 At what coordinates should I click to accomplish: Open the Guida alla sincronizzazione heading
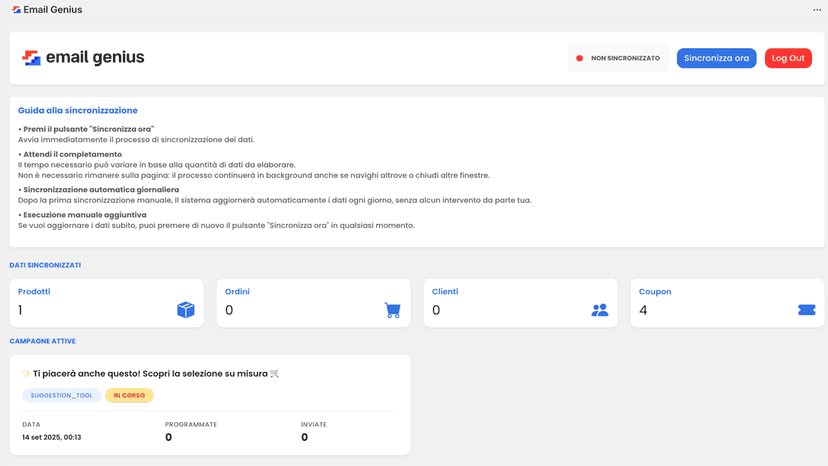78,110
